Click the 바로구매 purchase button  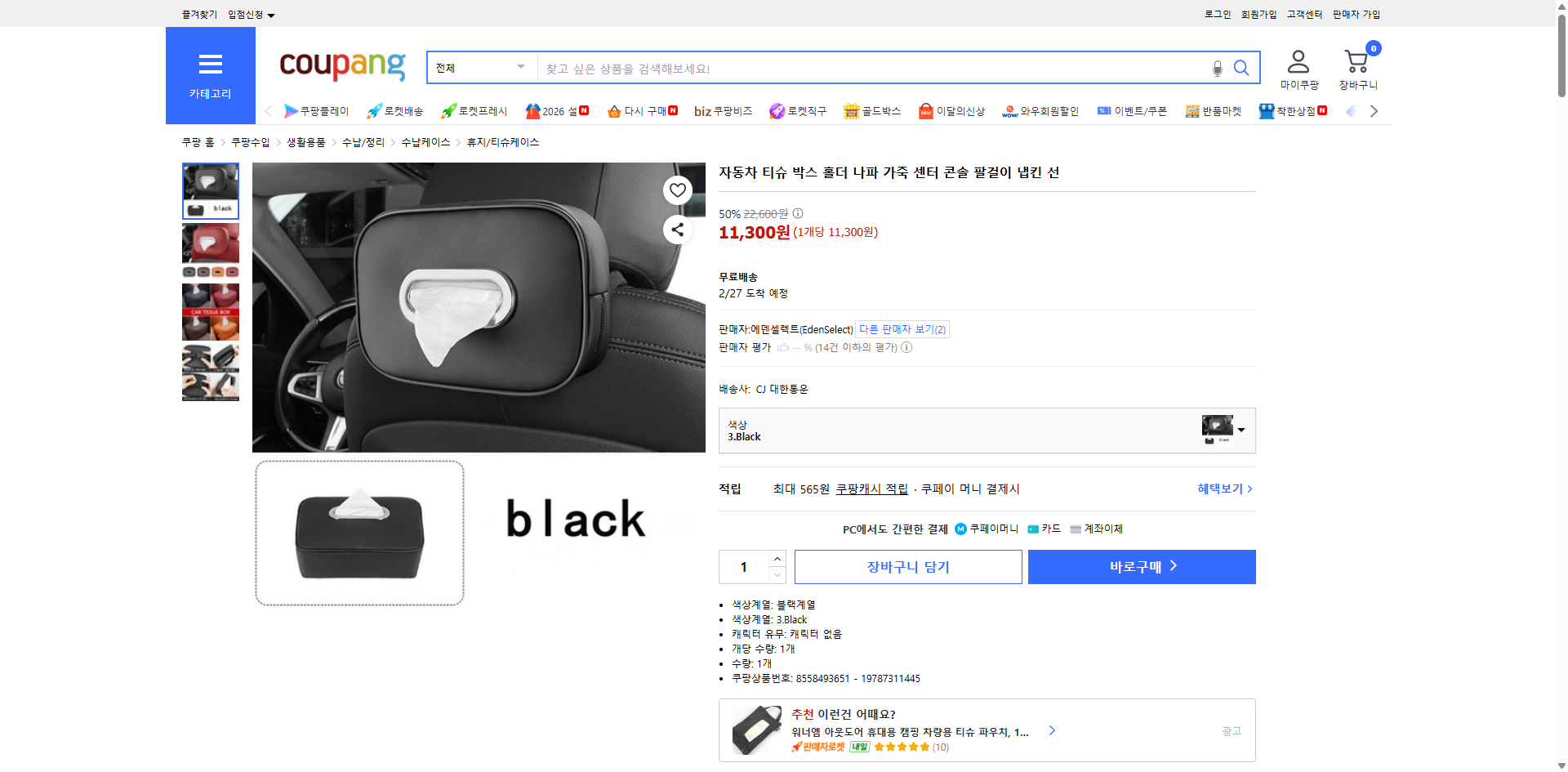click(x=1141, y=566)
